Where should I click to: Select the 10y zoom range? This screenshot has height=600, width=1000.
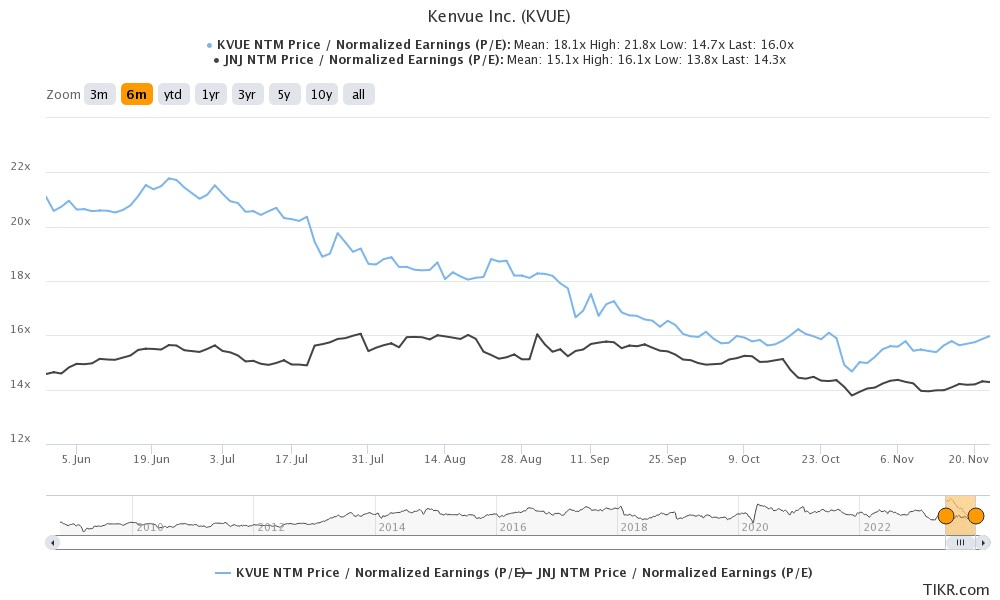tap(320, 93)
